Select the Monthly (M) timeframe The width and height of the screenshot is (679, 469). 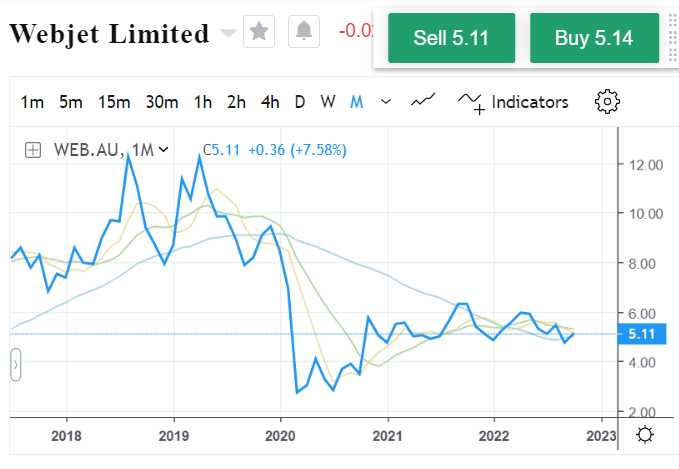tap(356, 103)
